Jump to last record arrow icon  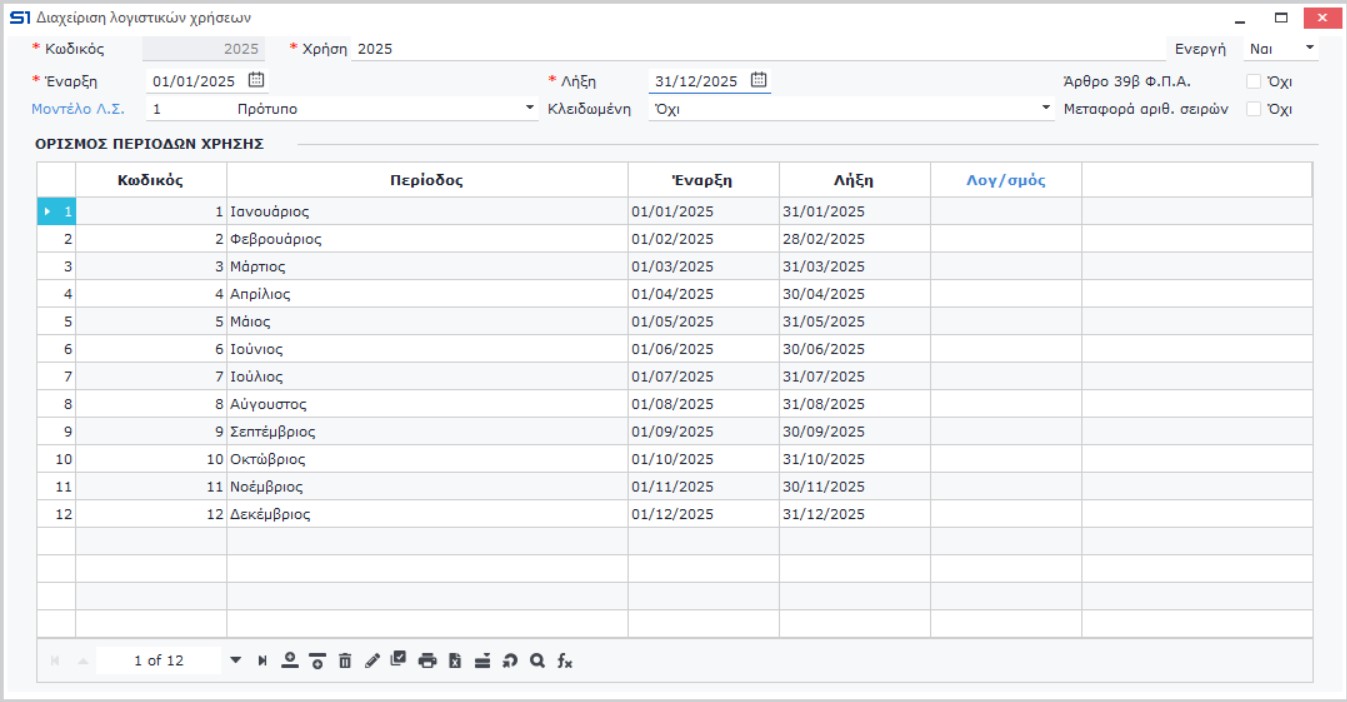[262, 660]
